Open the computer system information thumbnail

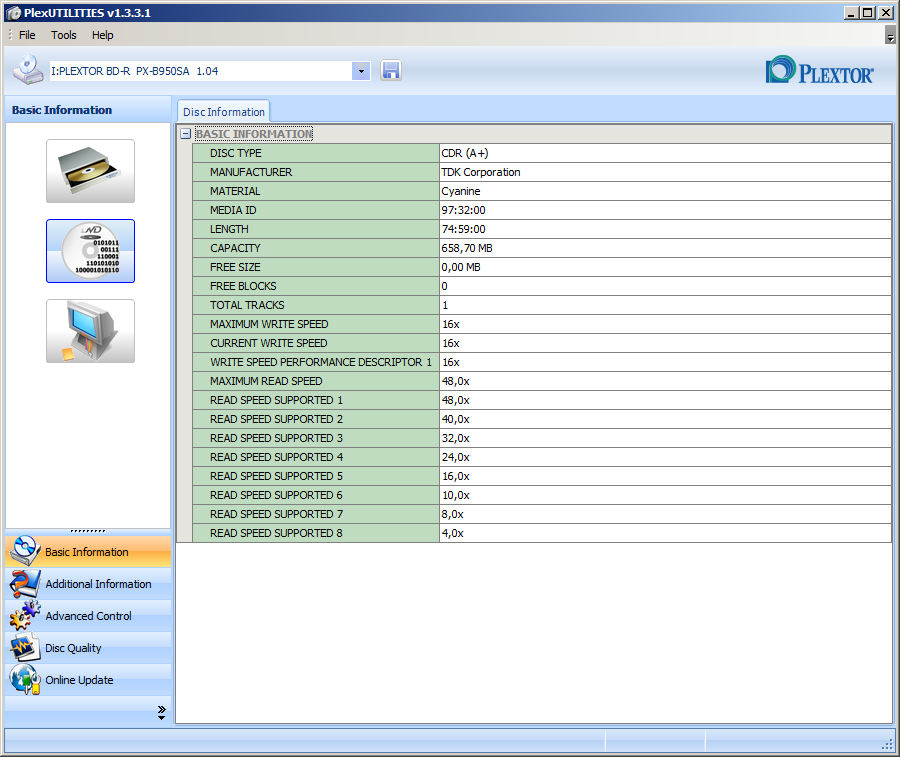[x=91, y=331]
